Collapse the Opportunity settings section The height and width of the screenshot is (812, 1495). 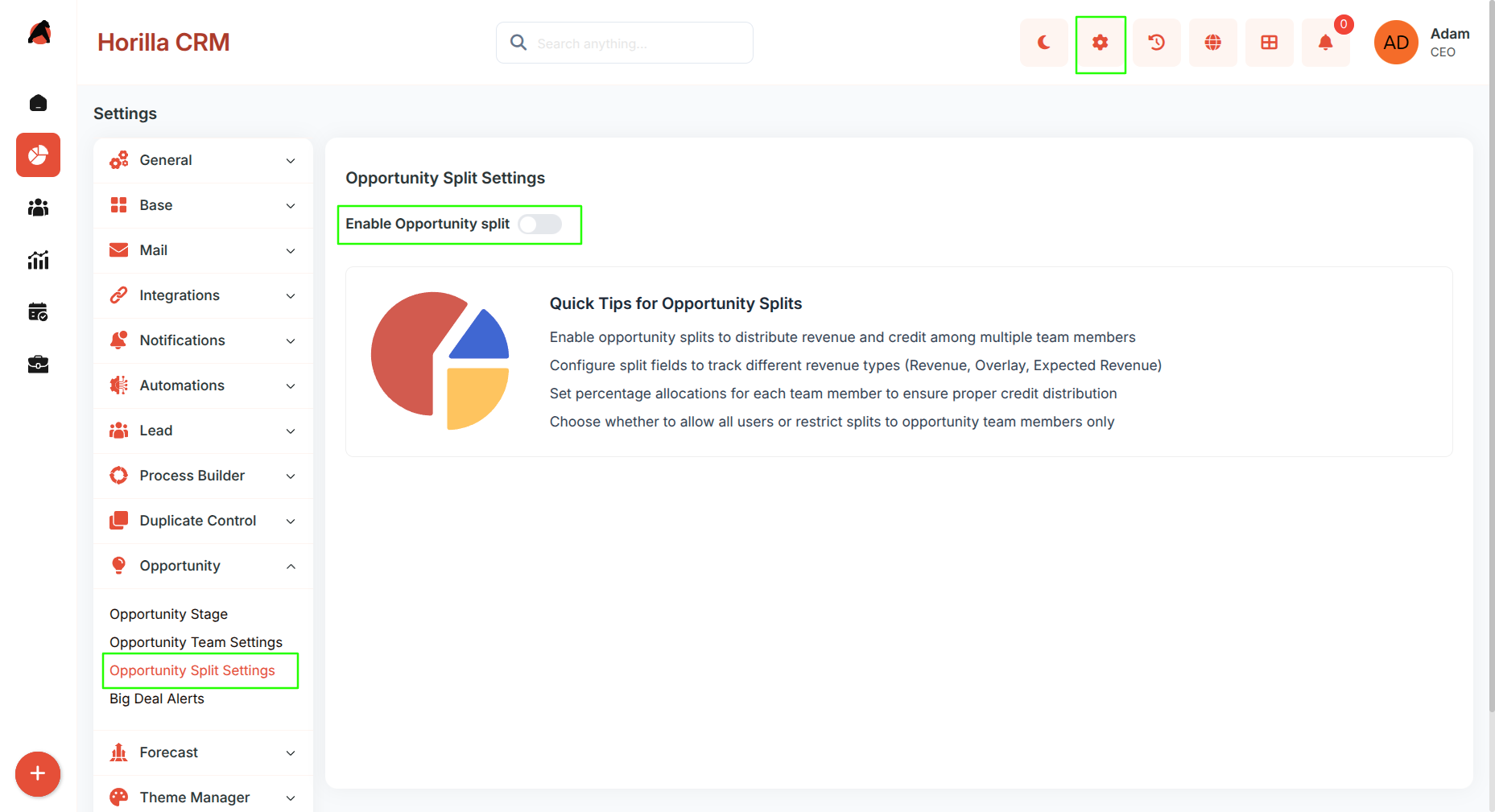pos(203,566)
